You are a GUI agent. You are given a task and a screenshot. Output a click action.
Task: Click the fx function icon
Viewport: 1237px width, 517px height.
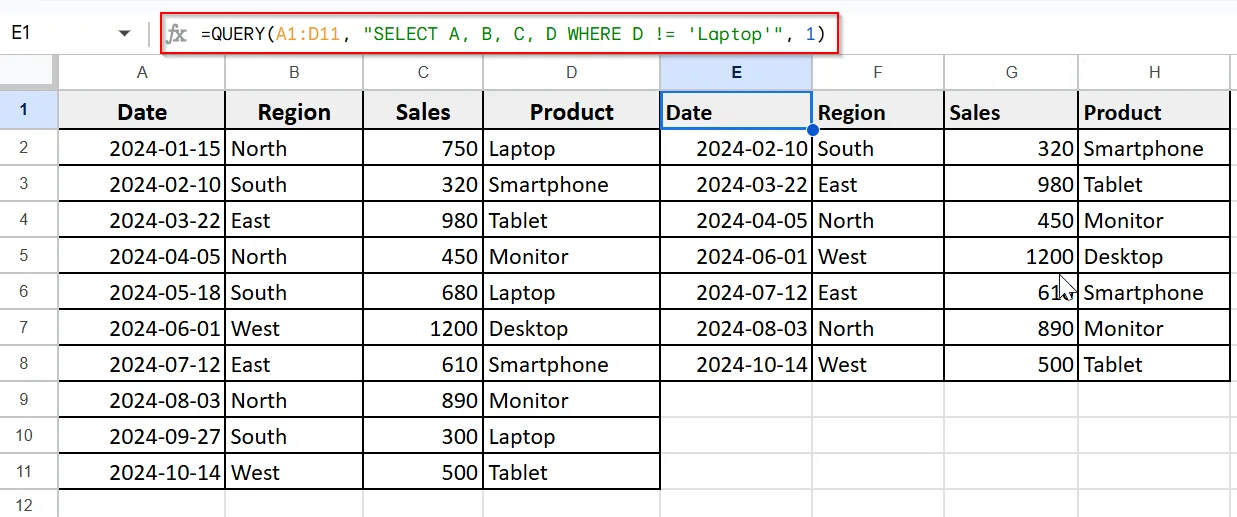(176, 34)
